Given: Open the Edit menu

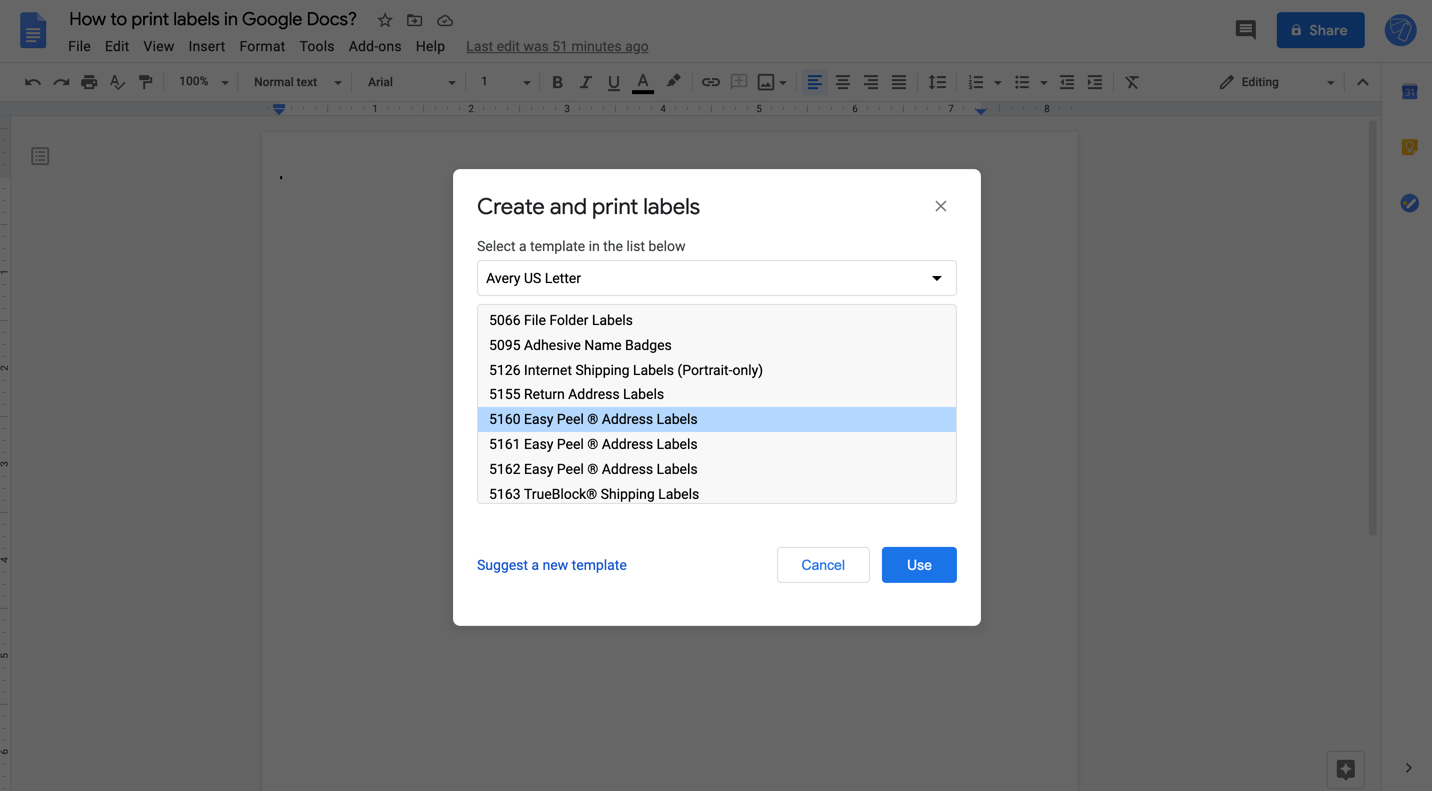Looking at the screenshot, I should tap(117, 46).
